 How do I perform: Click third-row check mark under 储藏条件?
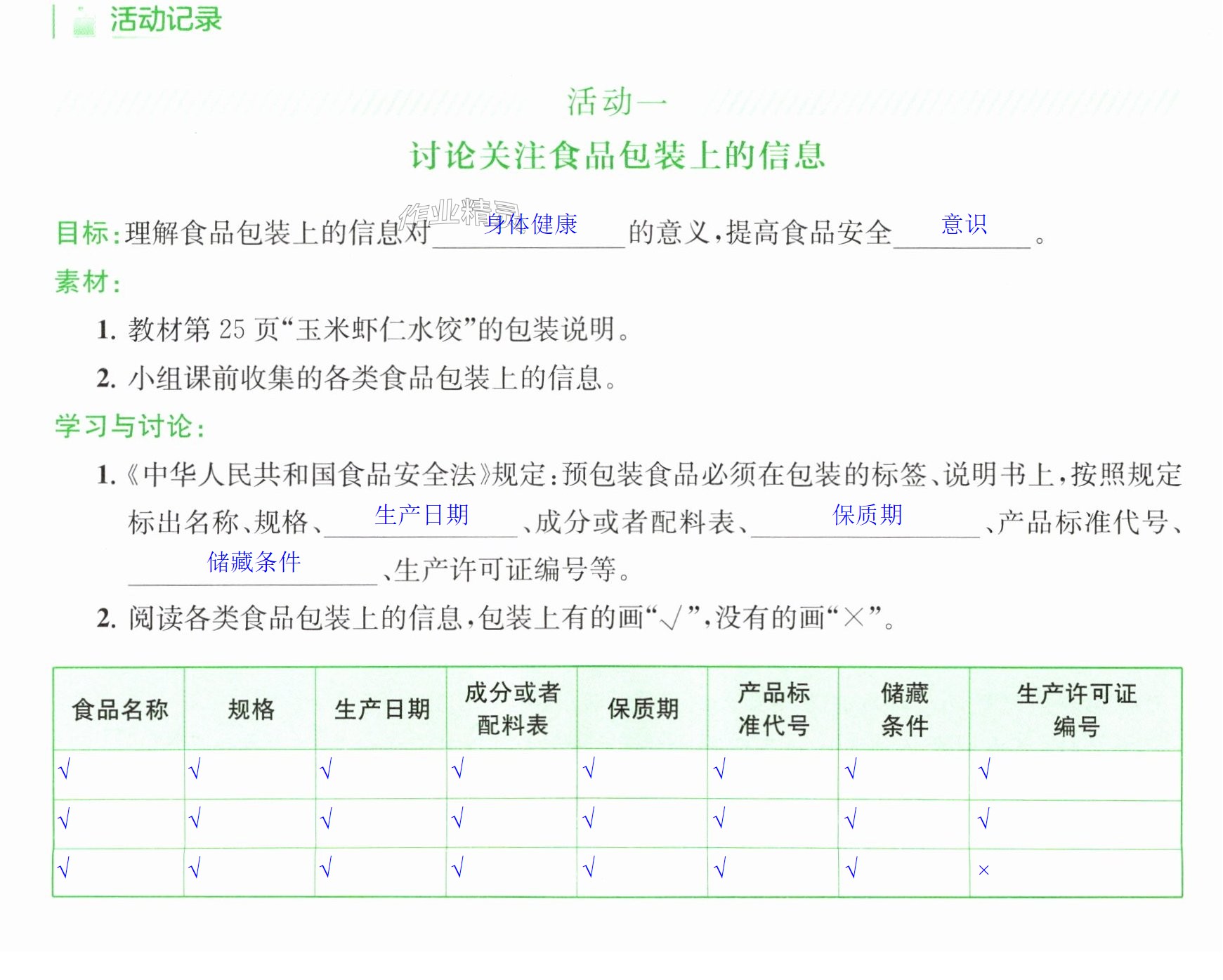(x=851, y=869)
